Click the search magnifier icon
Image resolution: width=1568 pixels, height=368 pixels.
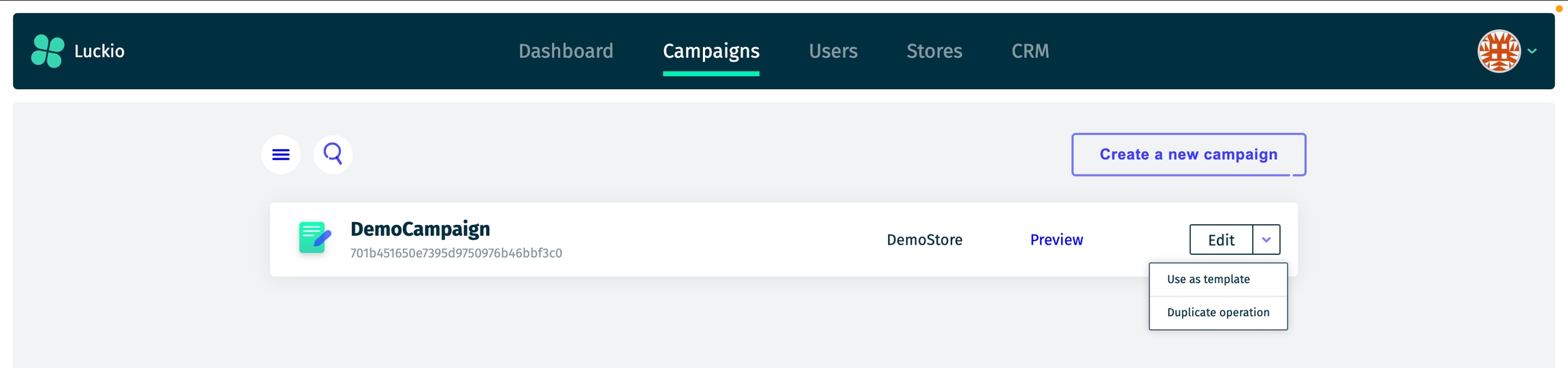pos(333,155)
